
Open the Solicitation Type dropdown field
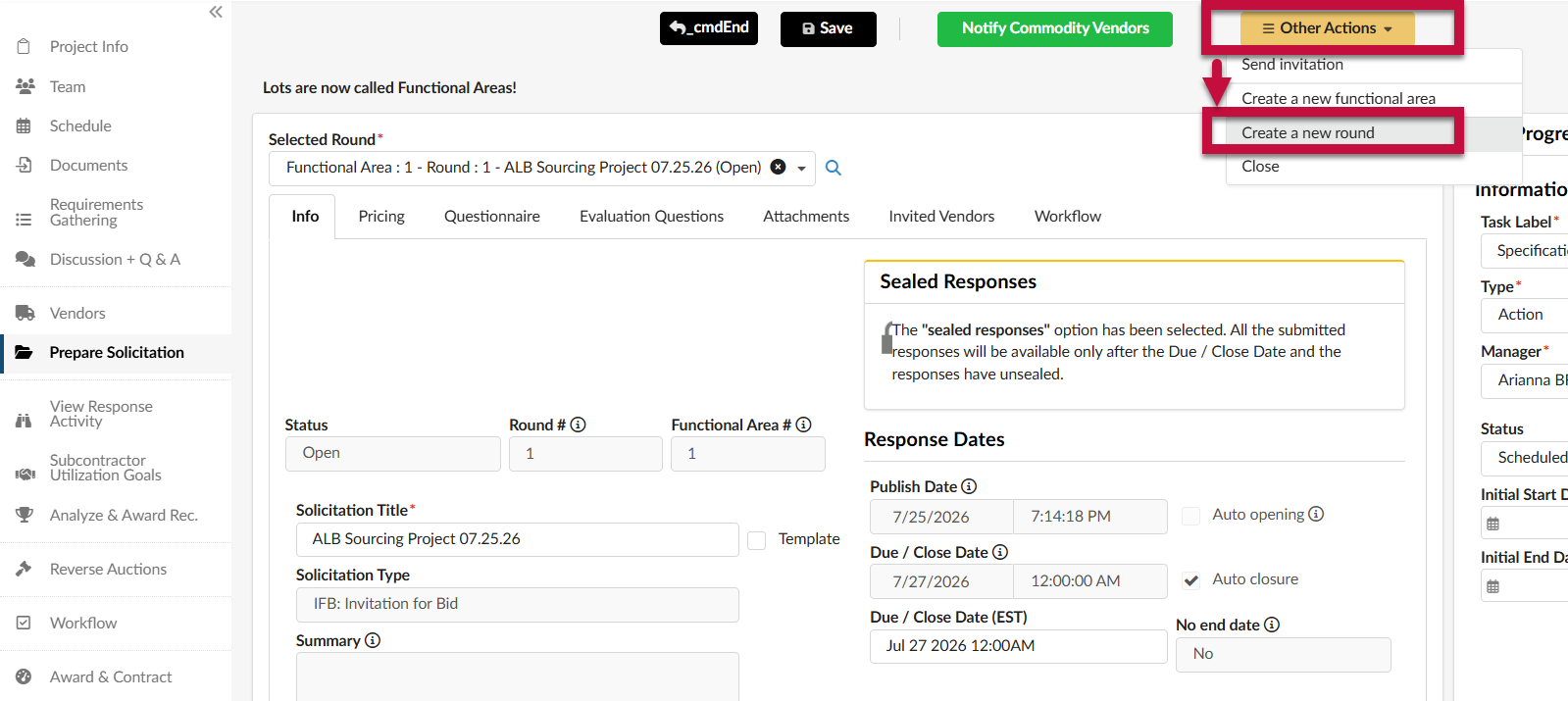click(x=517, y=604)
